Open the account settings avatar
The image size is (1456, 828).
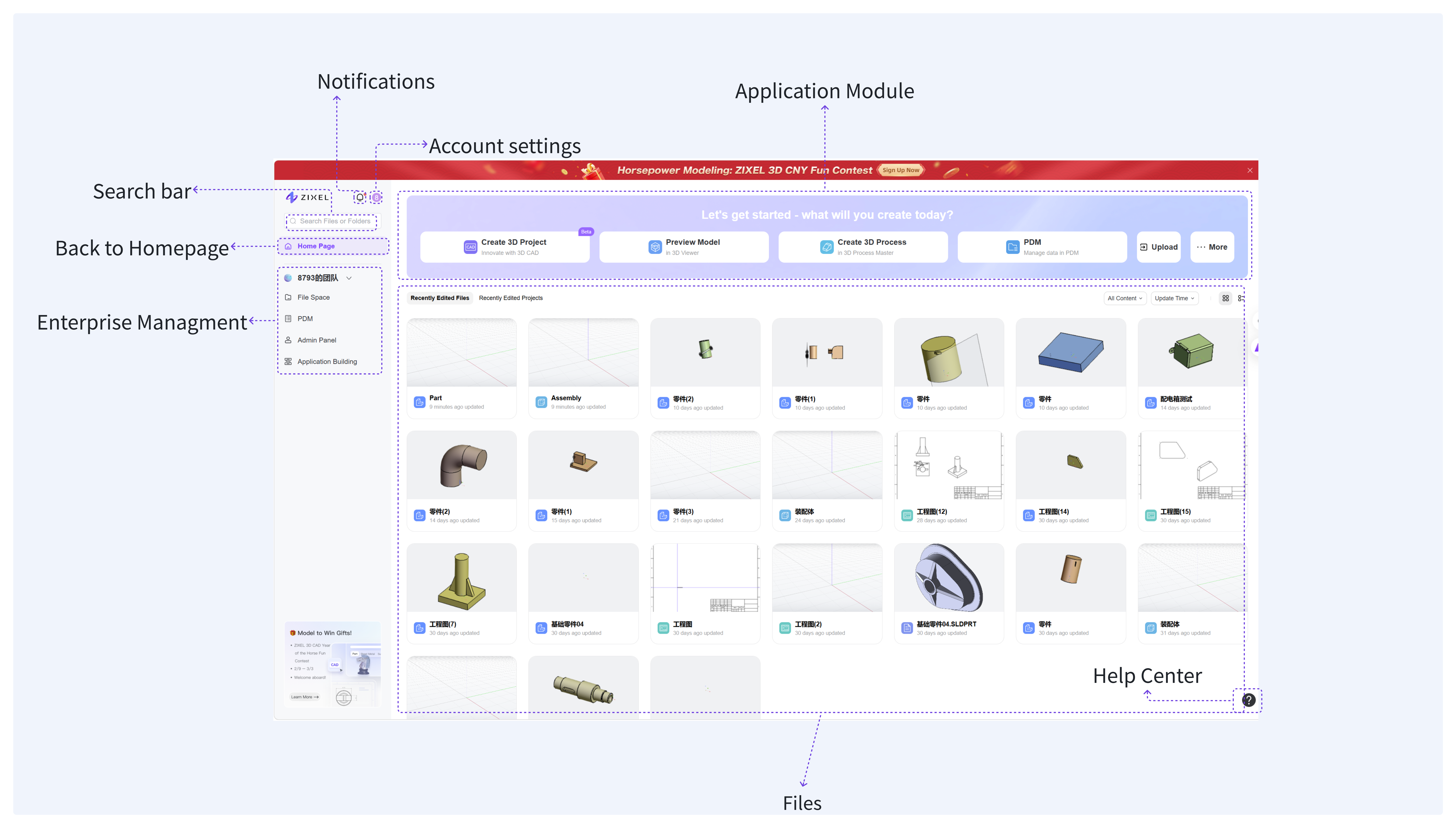376,197
